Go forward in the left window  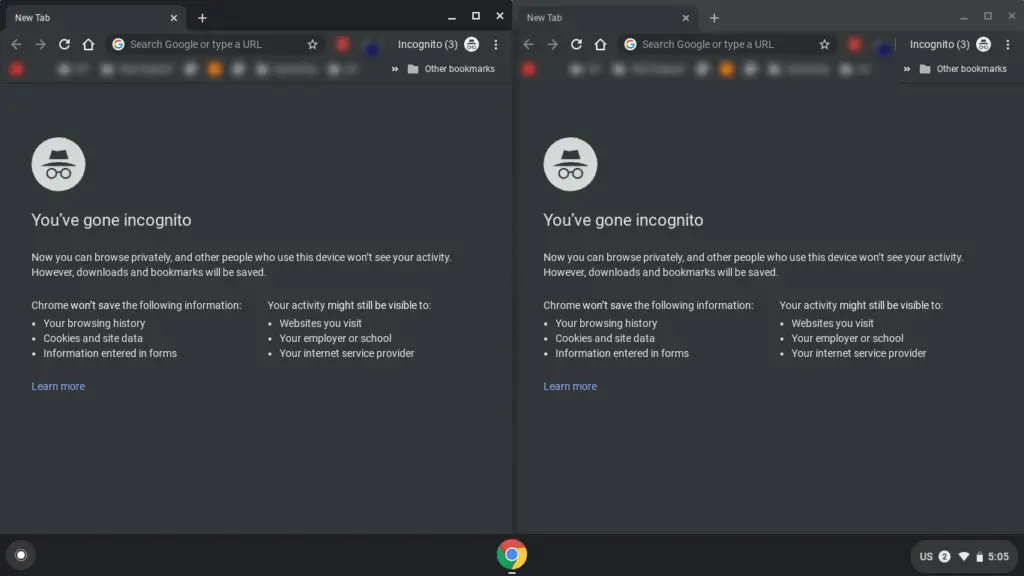pyautogui.click(x=40, y=44)
